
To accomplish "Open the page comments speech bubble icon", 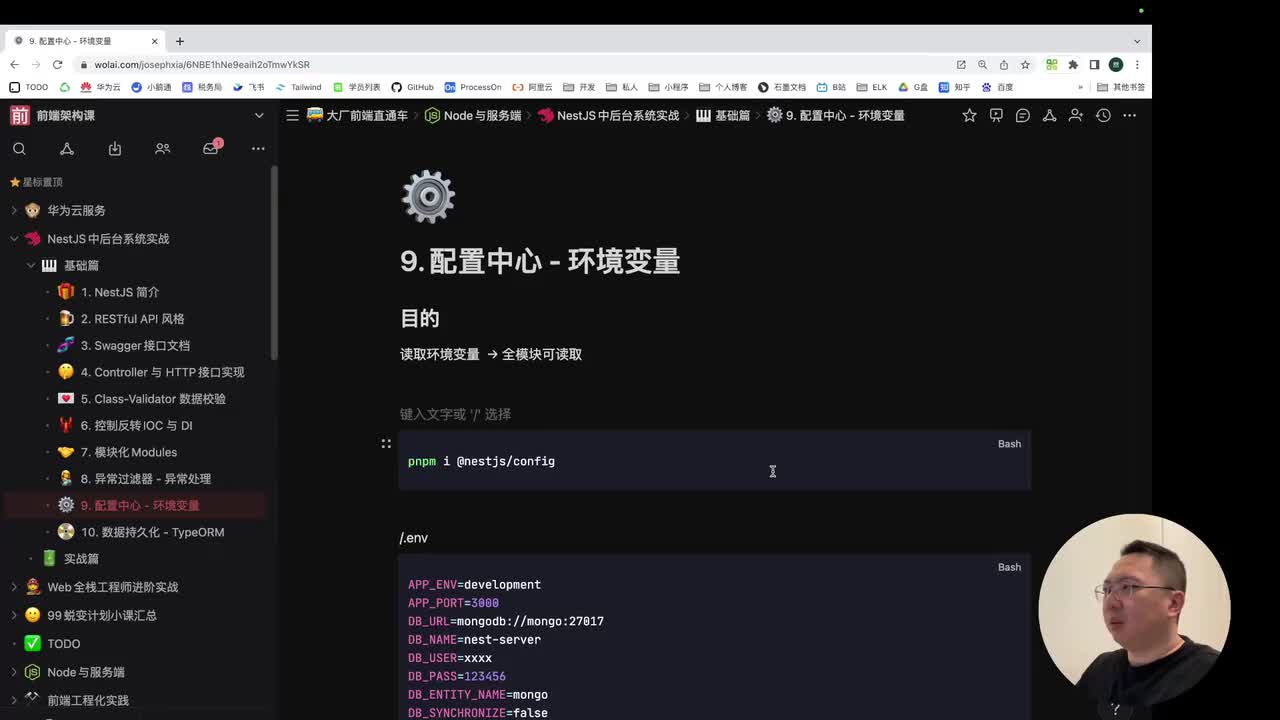I will pos(1022,115).
